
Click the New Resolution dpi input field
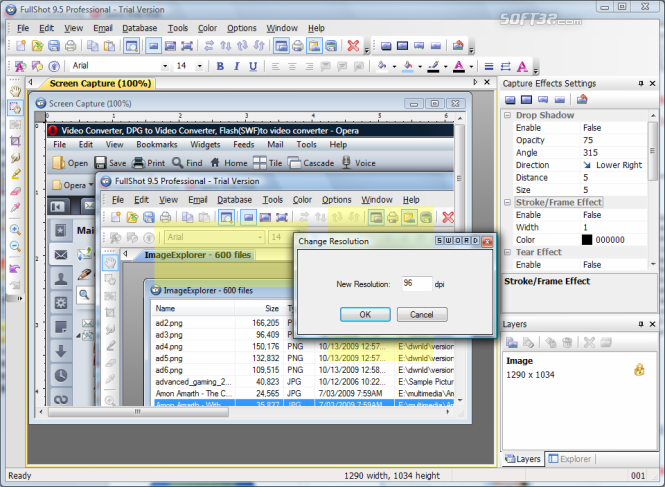point(417,283)
